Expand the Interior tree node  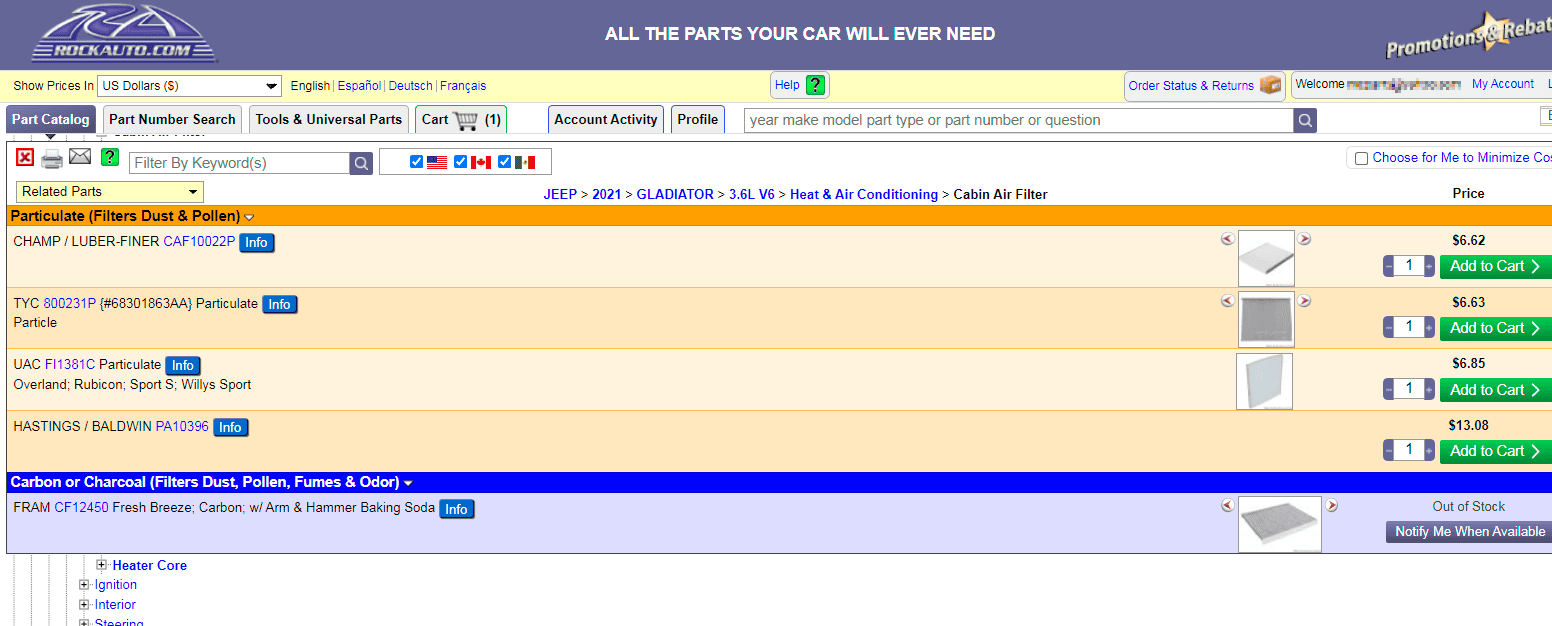click(x=84, y=605)
